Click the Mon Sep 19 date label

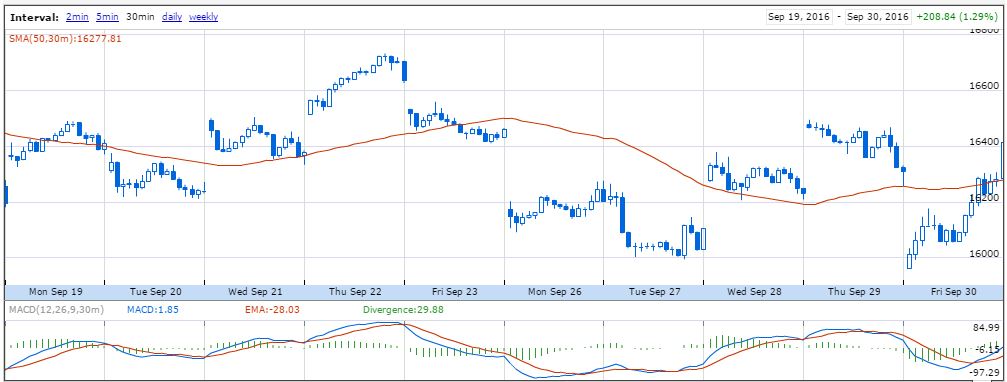tap(56, 291)
